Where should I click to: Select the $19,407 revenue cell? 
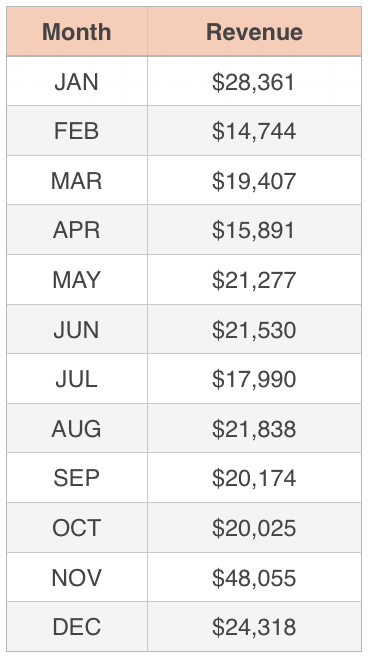pos(254,180)
